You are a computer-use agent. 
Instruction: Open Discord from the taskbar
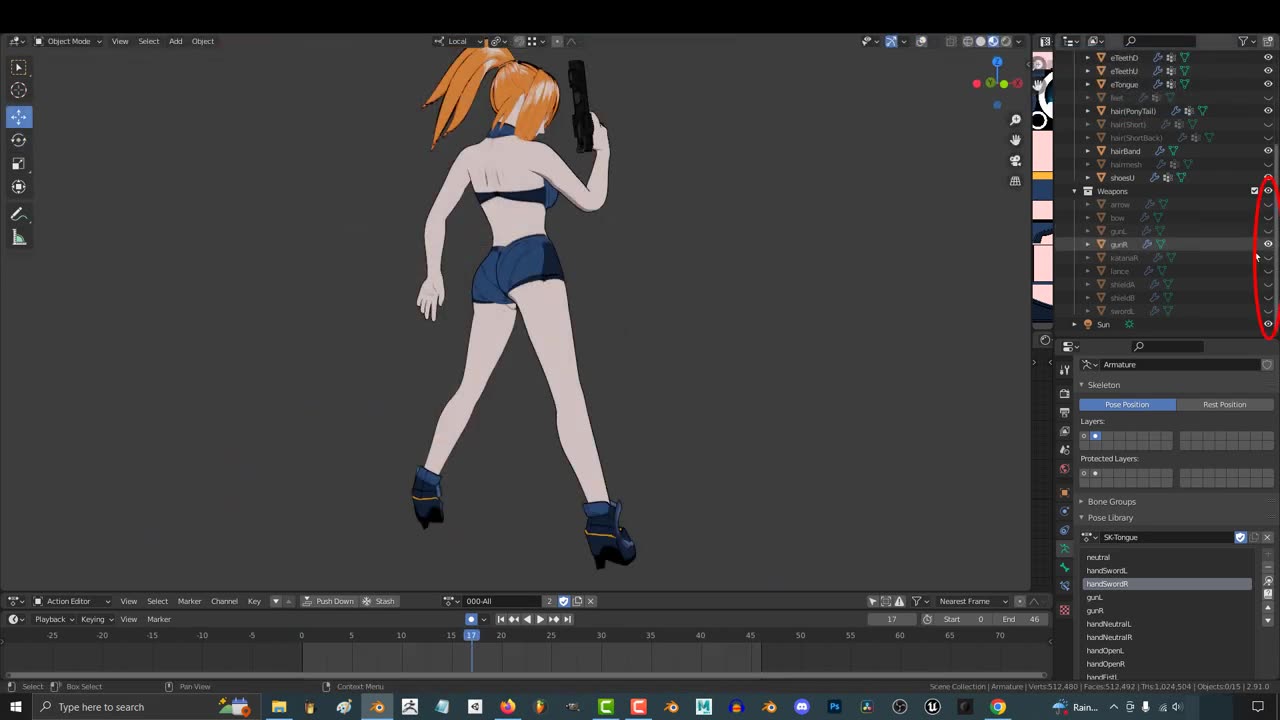[801, 707]
